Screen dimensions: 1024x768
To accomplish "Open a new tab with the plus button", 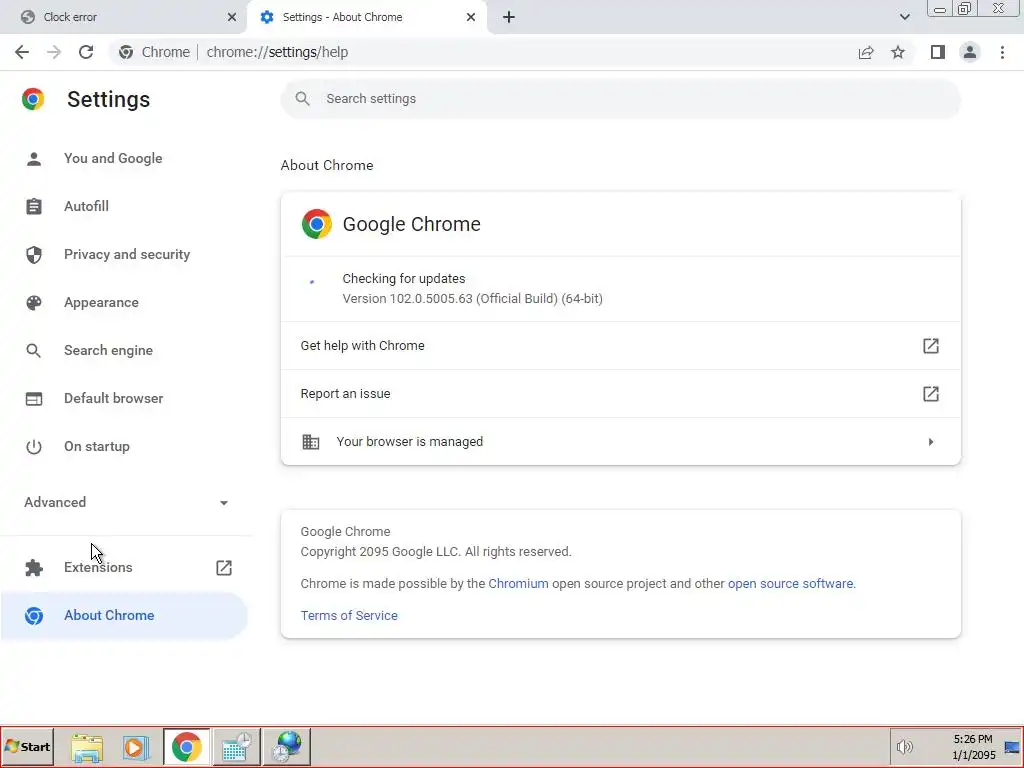I will click(x=509, y=17).
